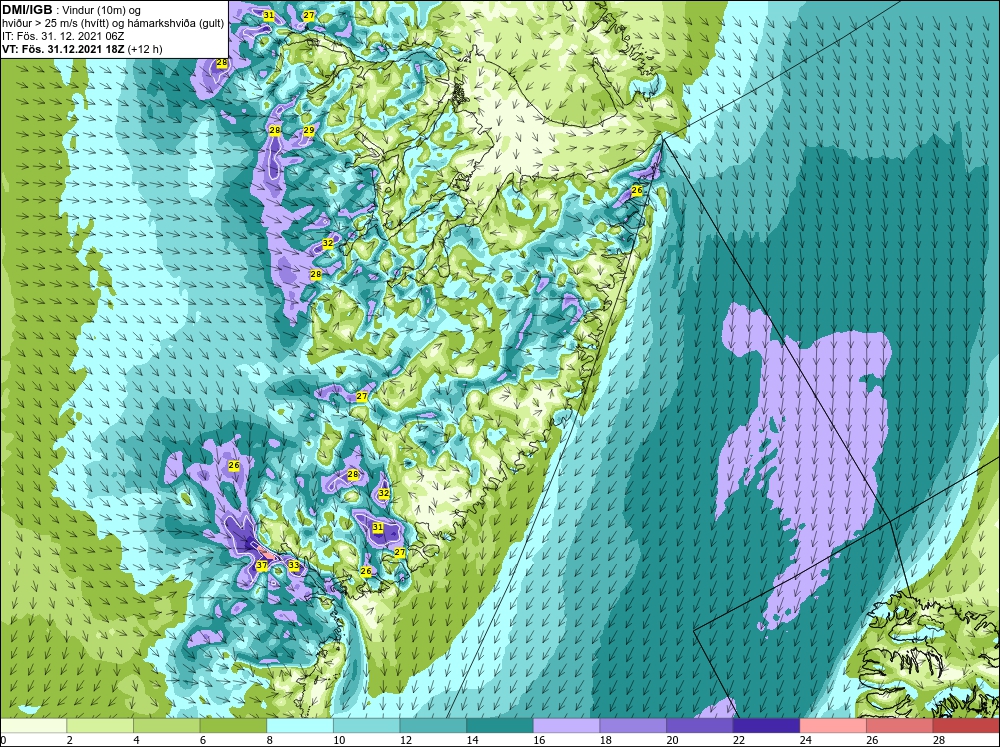
Task: Click the 33 m/s yellow gust label
Action: coord(293,565)
